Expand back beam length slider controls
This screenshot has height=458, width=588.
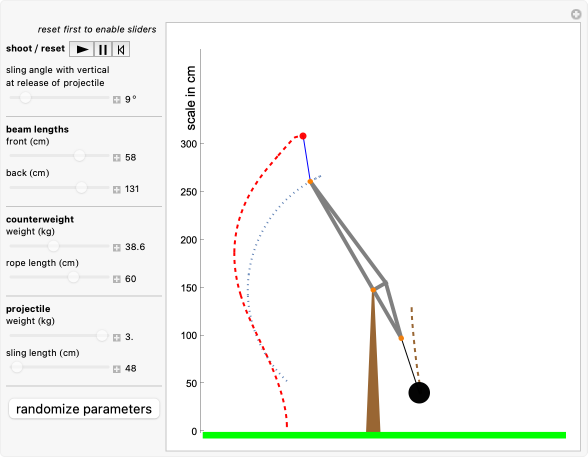click(117, 189)
